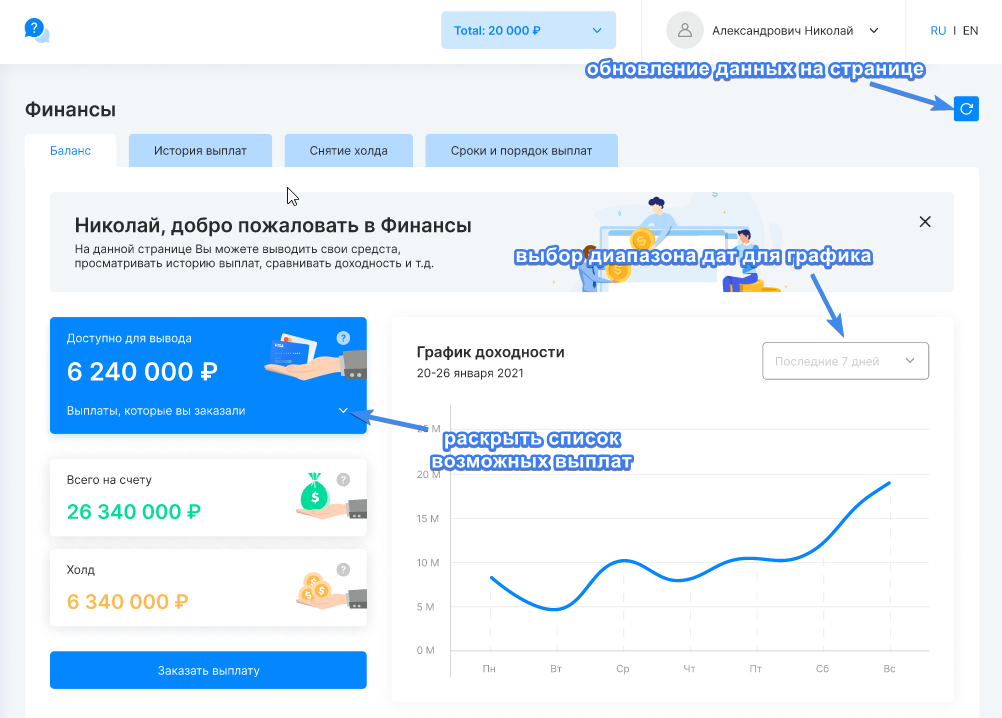This screenshot has width=1002, height=718.
Task: Click the green money bag icon
Action: click(315, 493)
